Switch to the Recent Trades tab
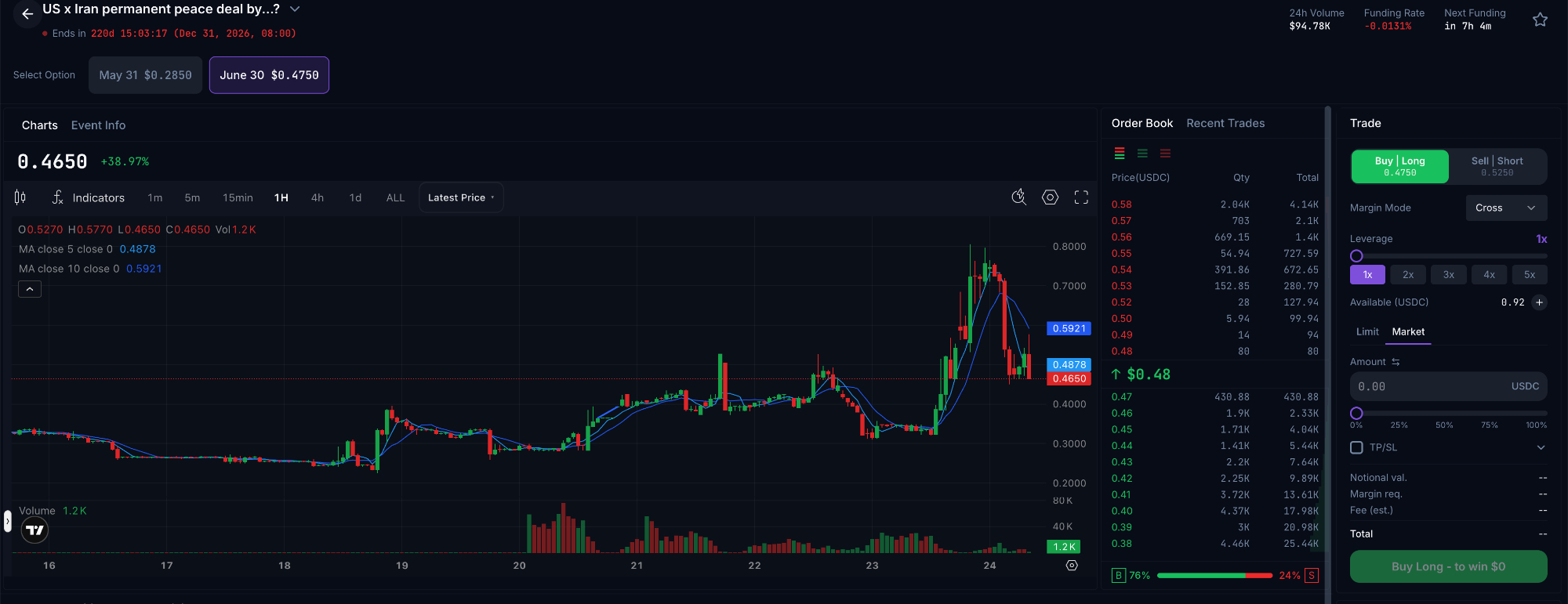This screenshot has width=1568, height=604. tap(1225, 123)
